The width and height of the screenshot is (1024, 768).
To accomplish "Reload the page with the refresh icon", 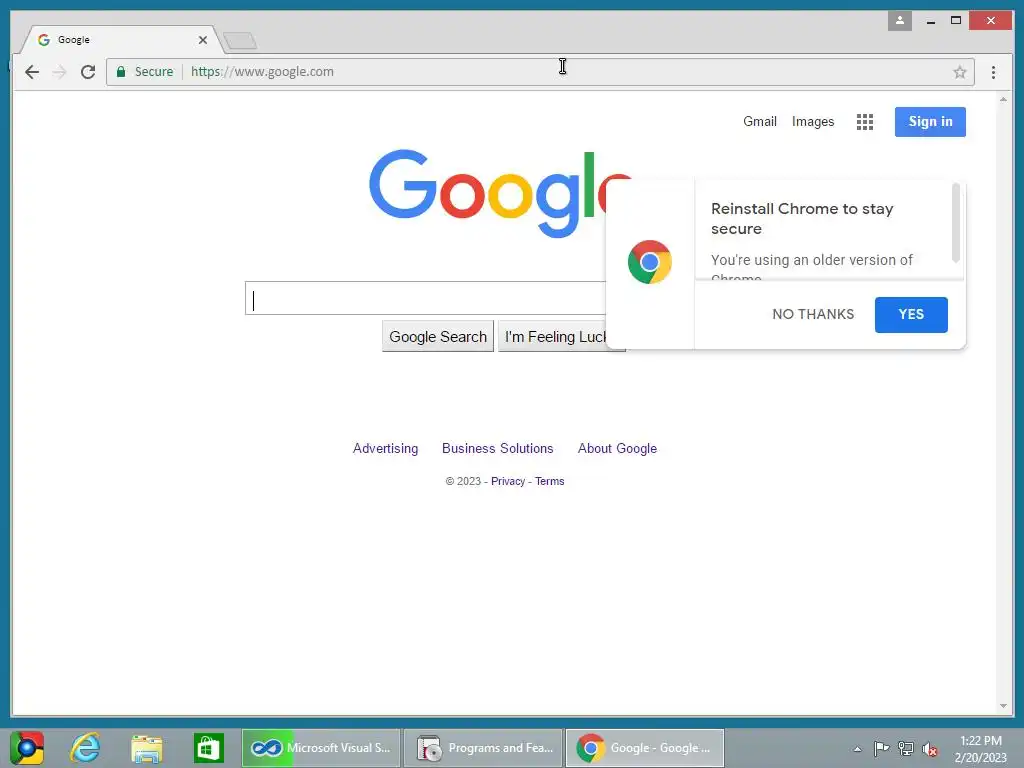I will pyautogui.click(x=88, y=72).
